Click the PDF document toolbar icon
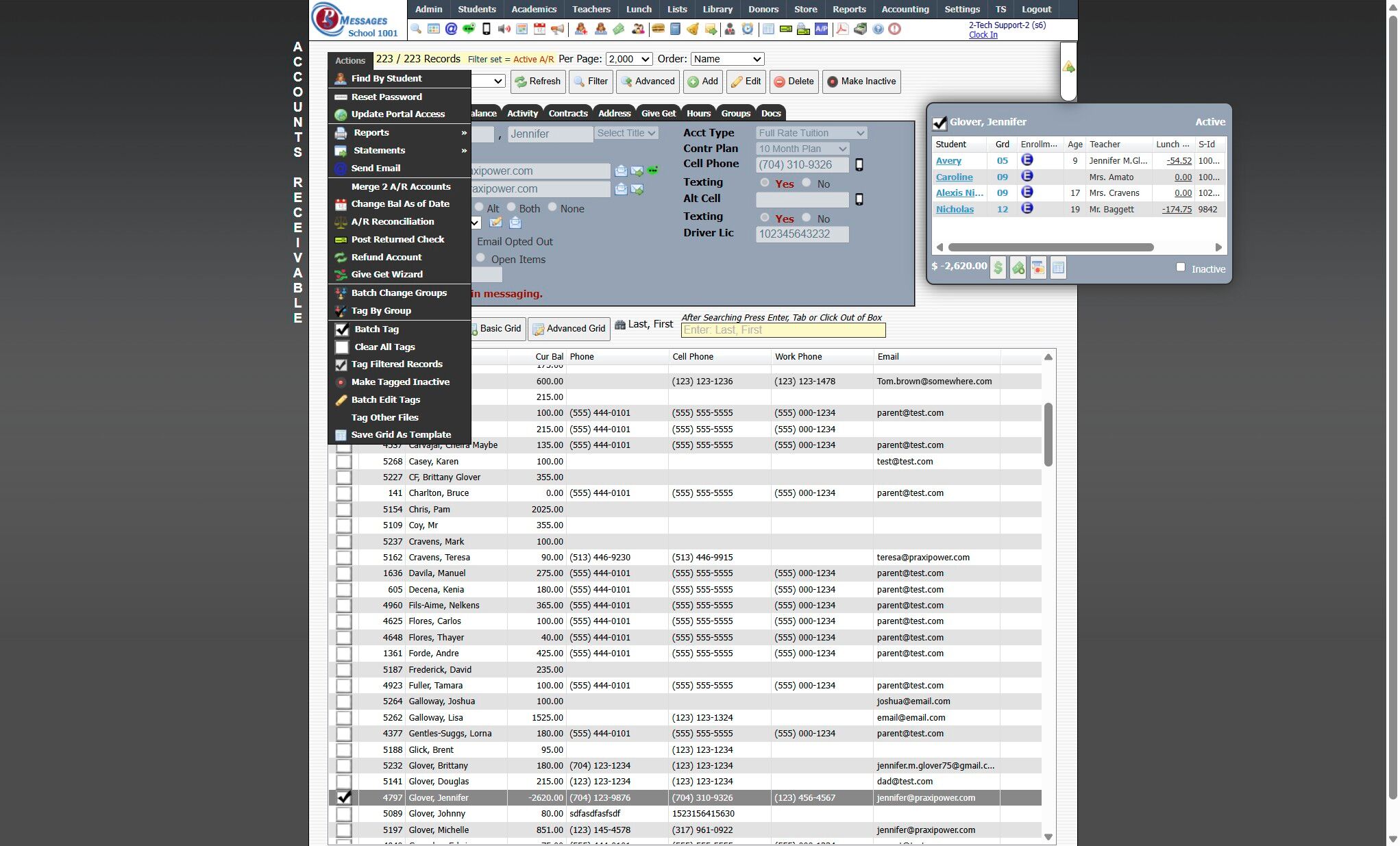1400x846 pixels. 842,29
